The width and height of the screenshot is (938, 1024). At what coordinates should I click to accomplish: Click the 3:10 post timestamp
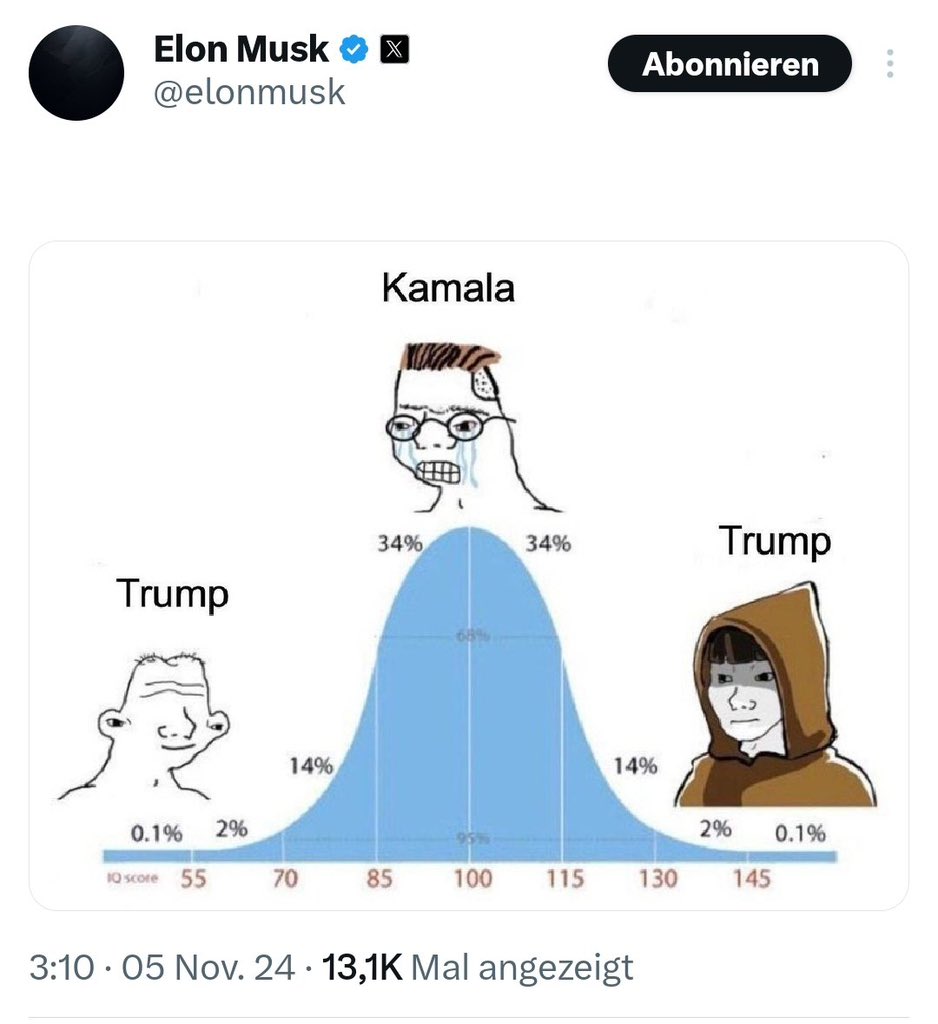tap(62, 967)
